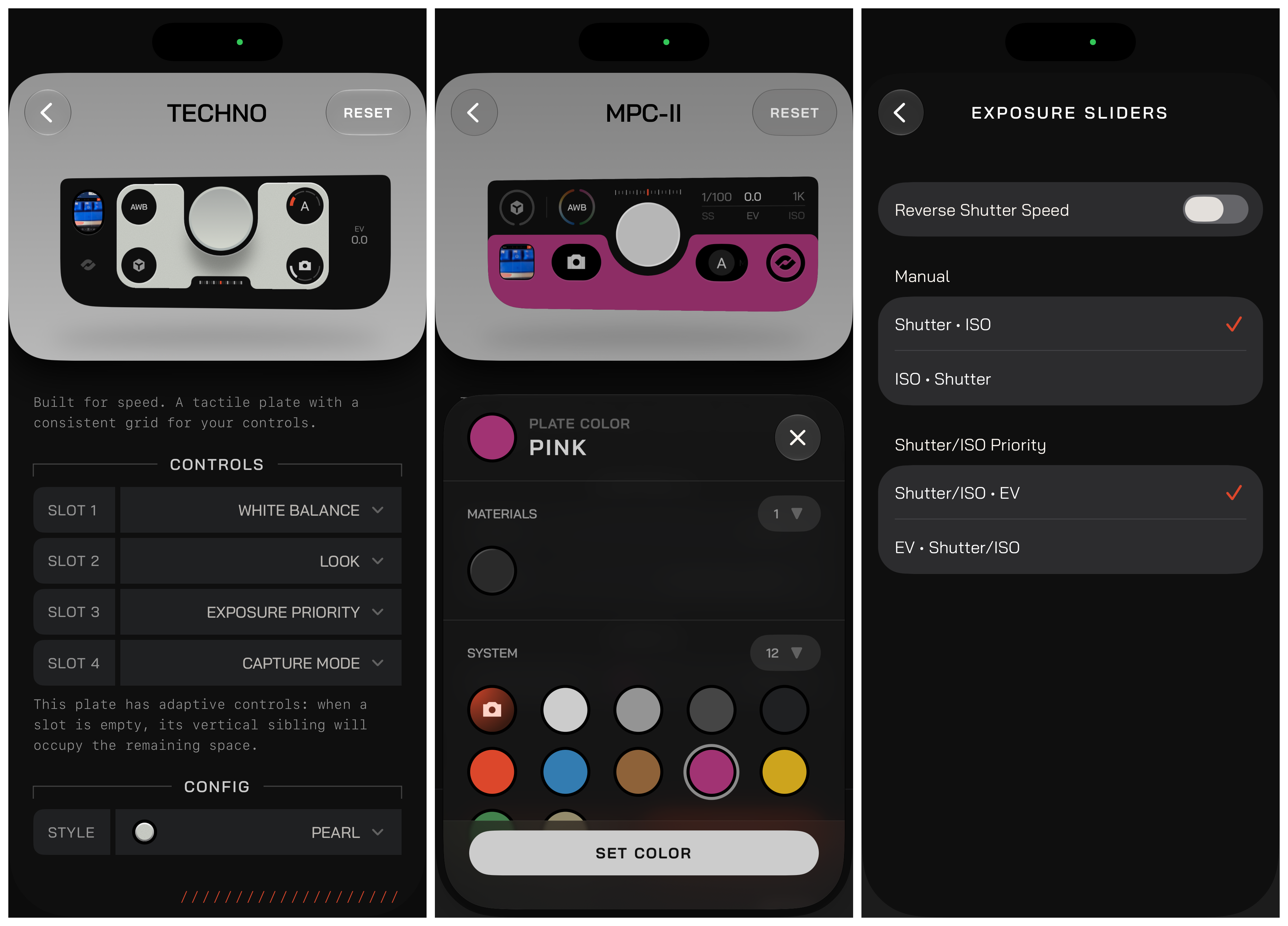The width and height of the screenshot is (1288, 926).
Task: Go back from Exposure Sliders screen
Action: point(900,112)
